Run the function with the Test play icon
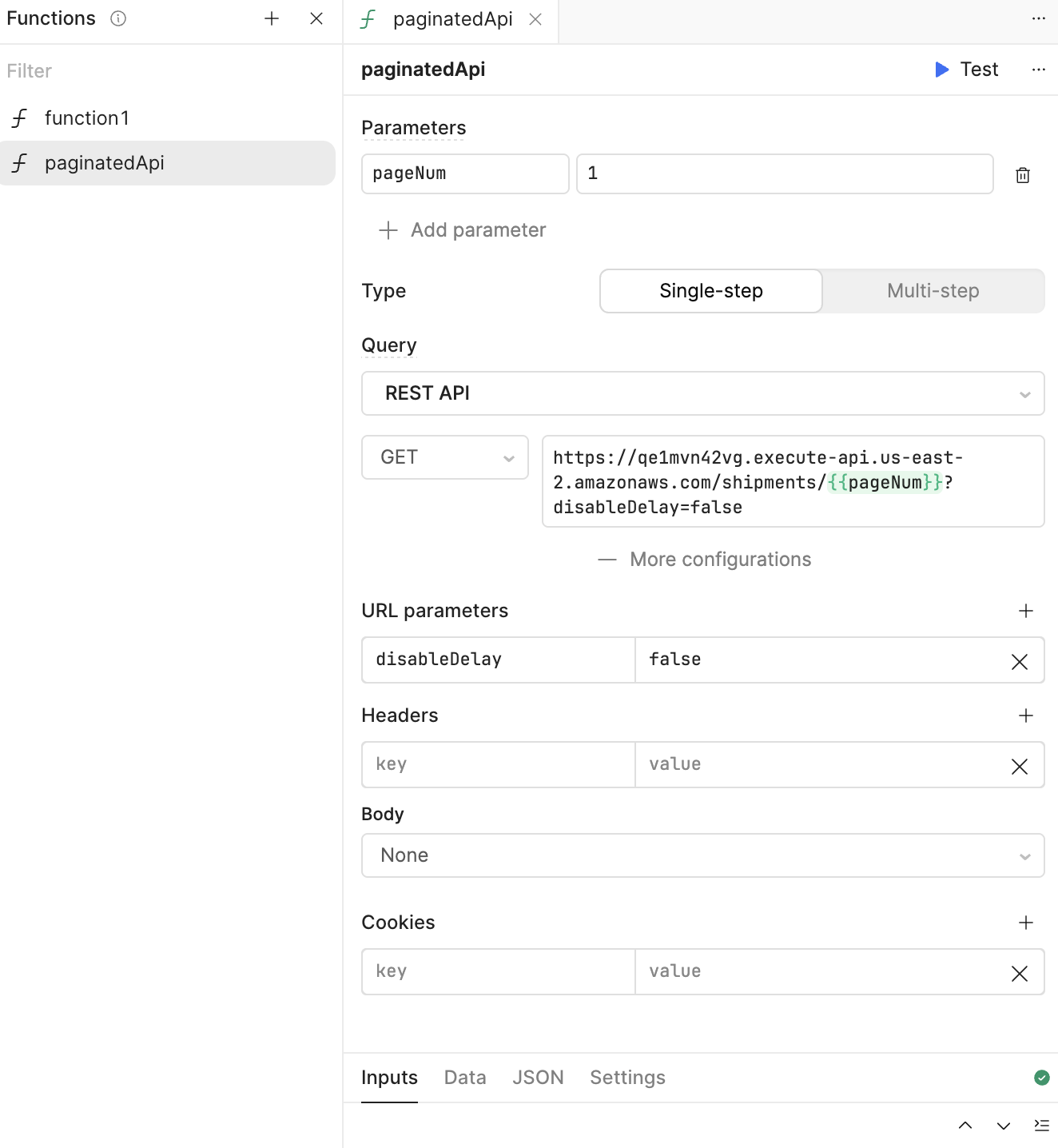Viewport: 1058px width, 1148px height. pos(942,70)
